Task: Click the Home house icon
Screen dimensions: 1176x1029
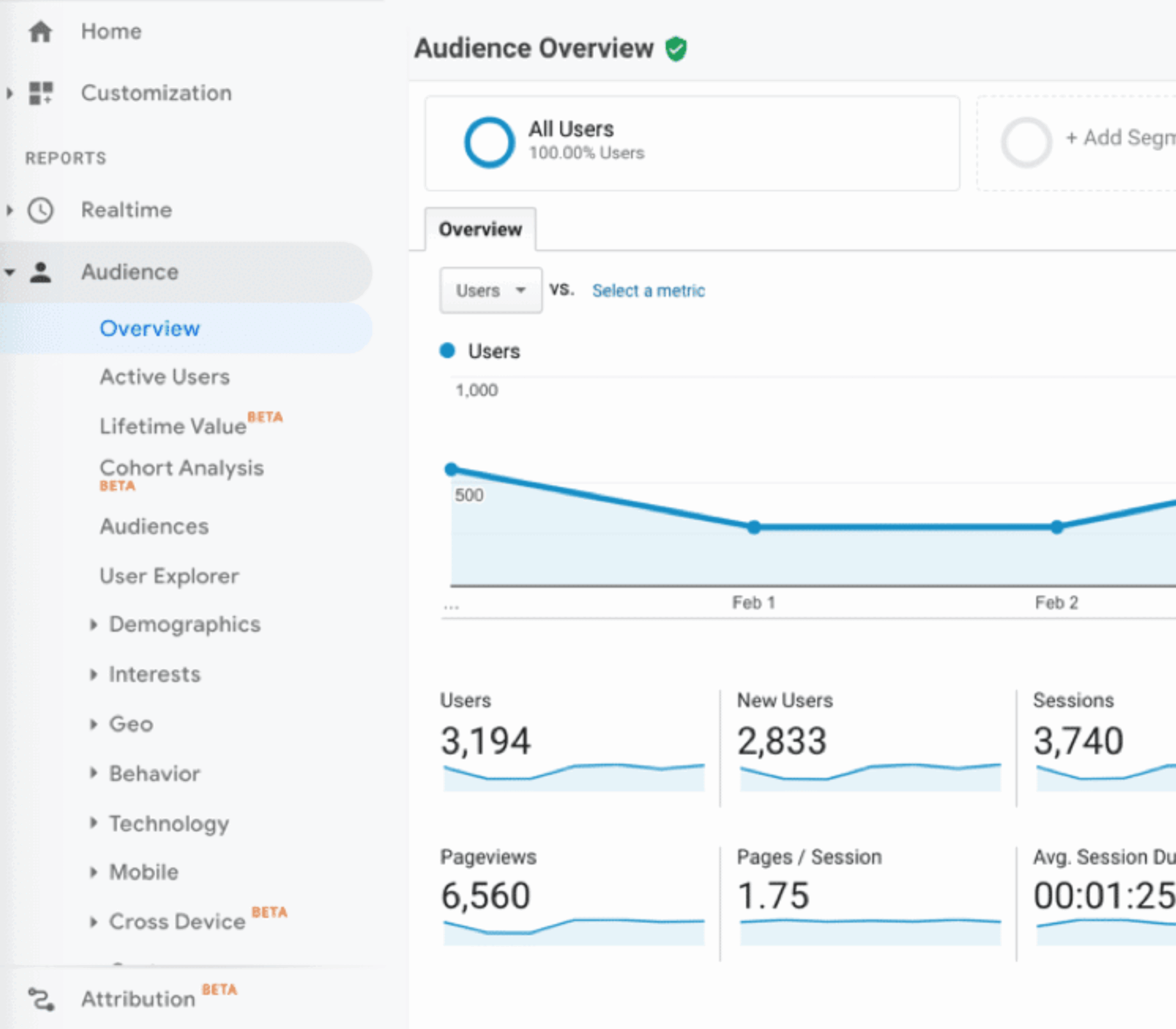Action: coord(40,32)
